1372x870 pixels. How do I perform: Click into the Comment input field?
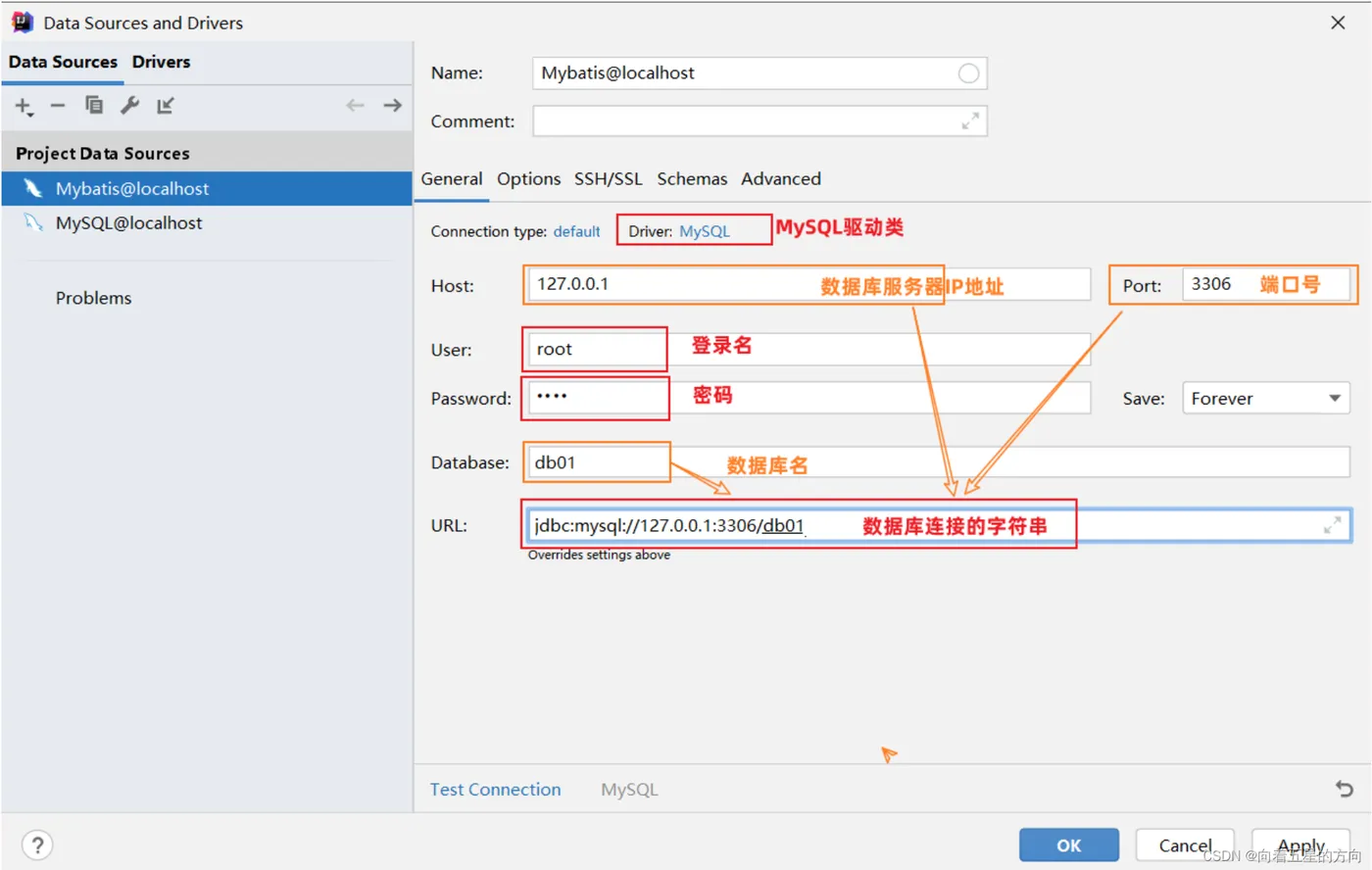pyautogui.click(x=759, y=121)
